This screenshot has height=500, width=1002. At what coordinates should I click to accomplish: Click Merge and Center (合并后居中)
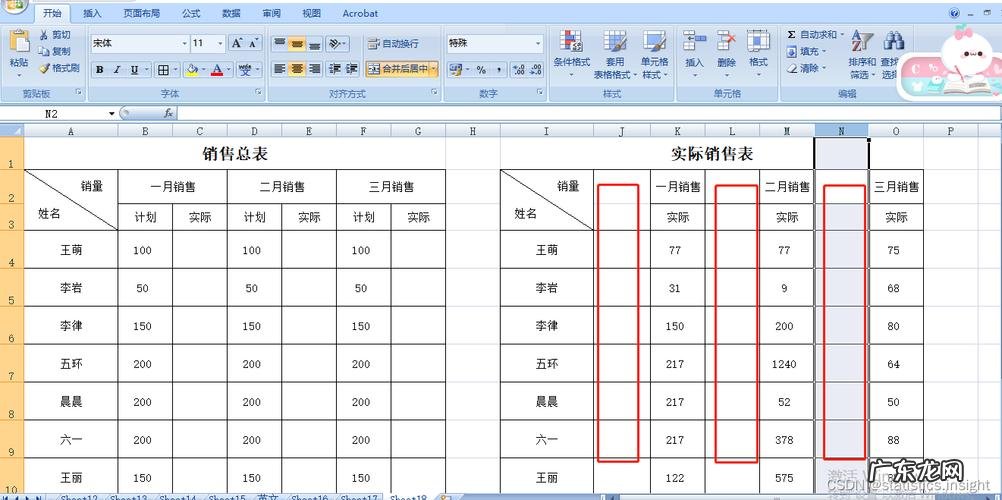click(x=398, y=68)
